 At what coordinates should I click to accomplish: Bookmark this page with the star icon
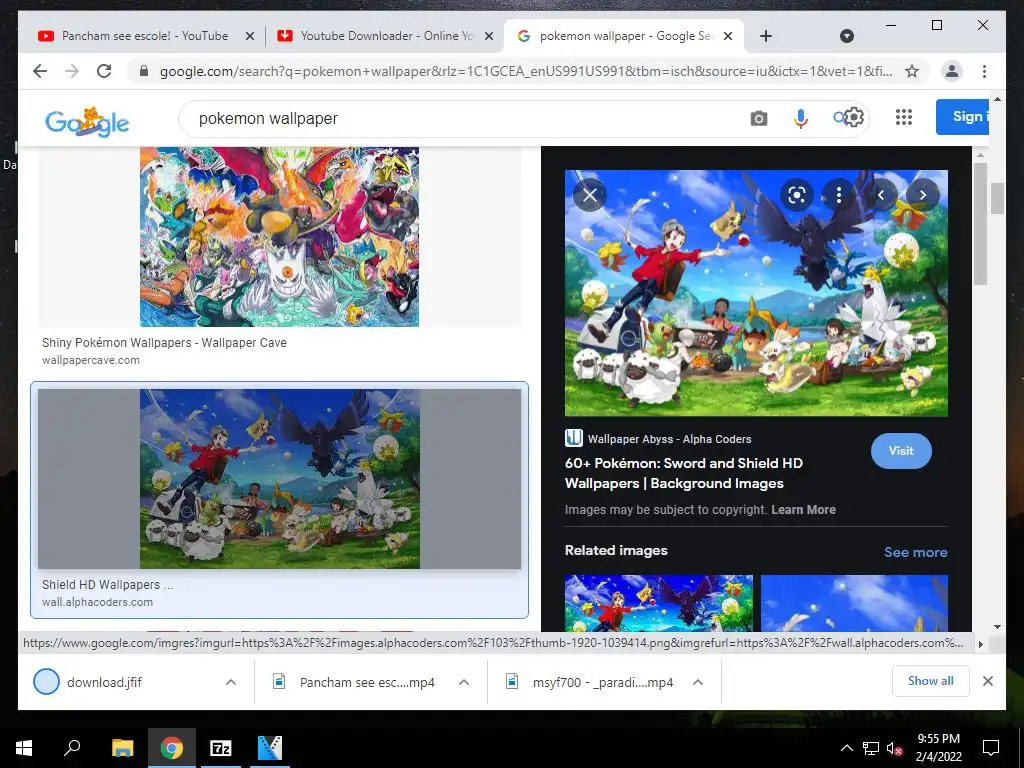point(912,71)
